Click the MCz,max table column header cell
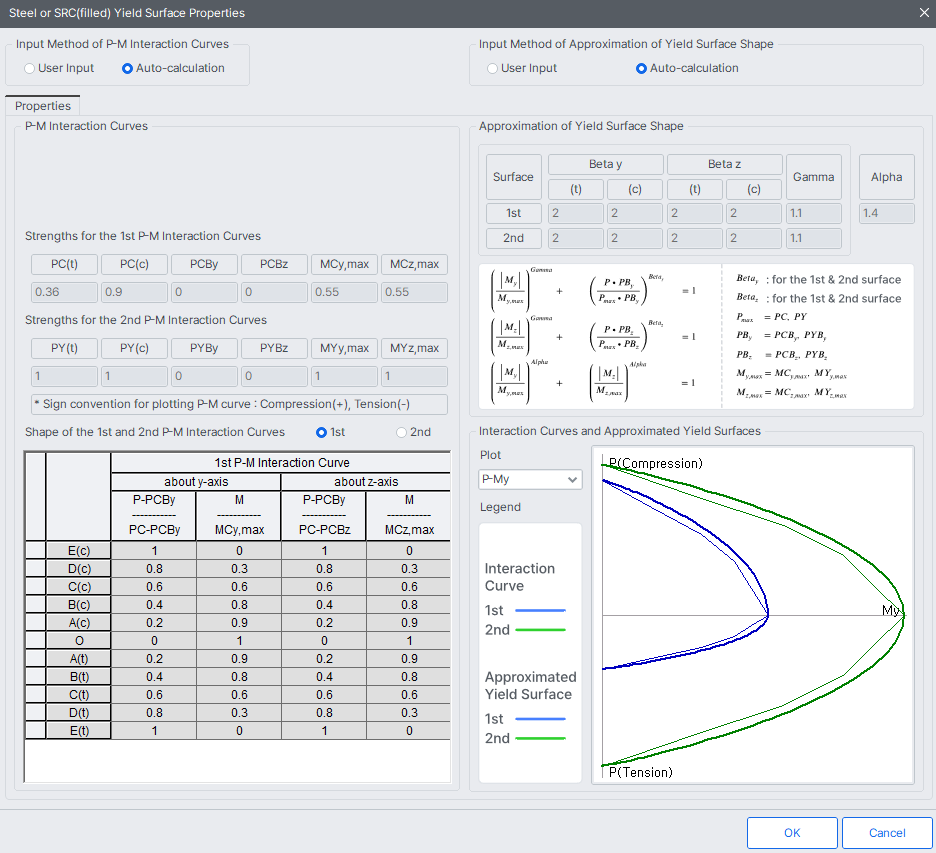Image resolution: width=936 pixels, height=853 pixels. coord(409,516)
